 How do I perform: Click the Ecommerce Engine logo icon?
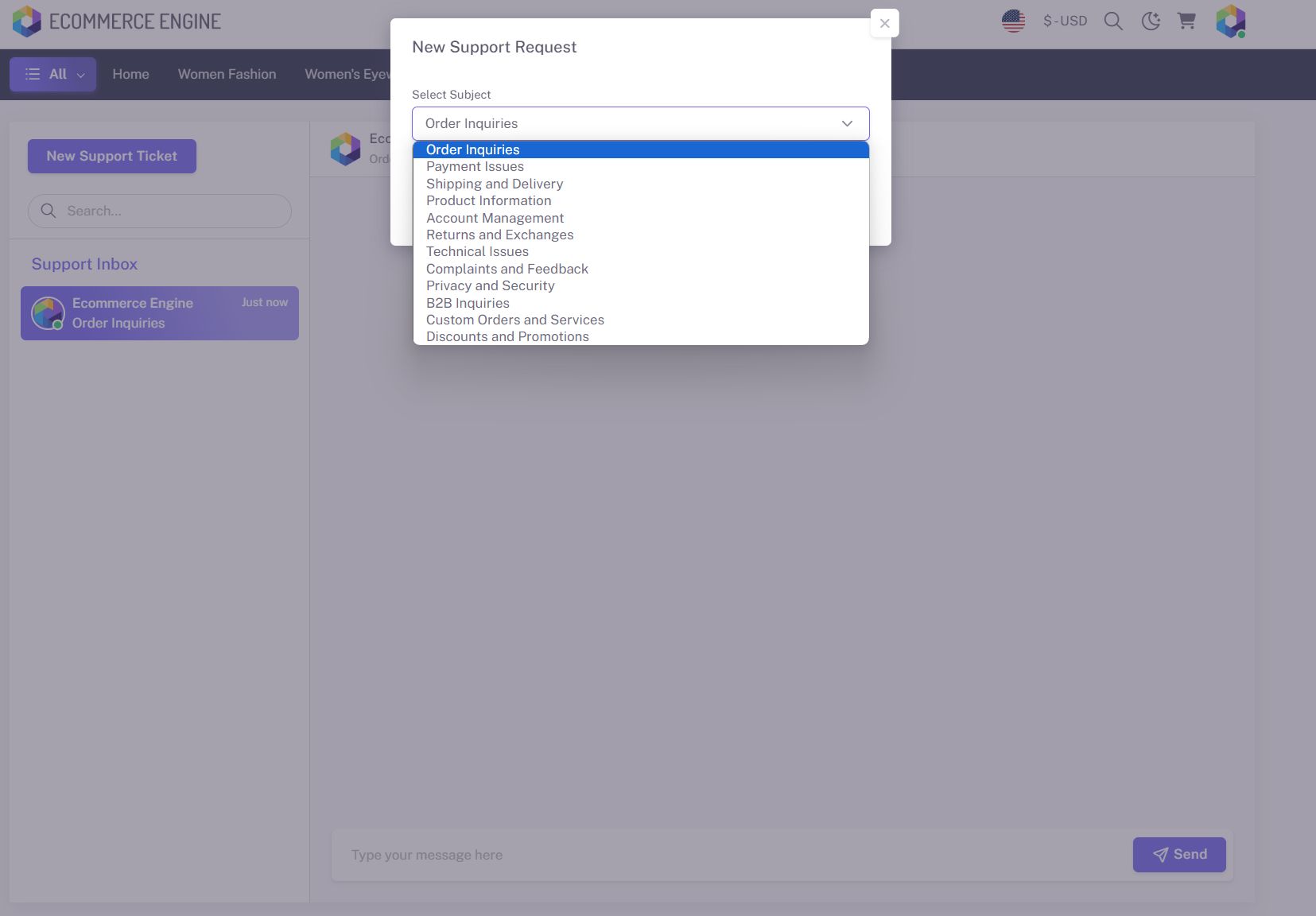(x=27, y=21)
